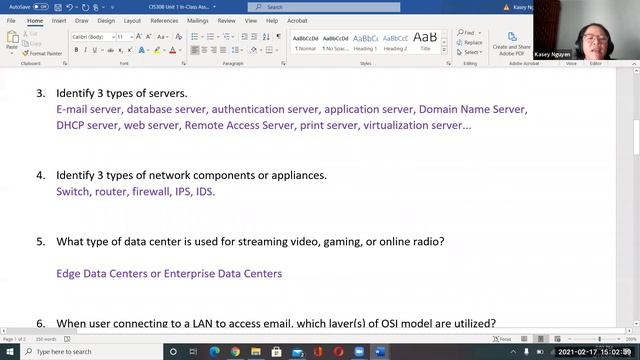Apply yellow text highlight color

[x=157, y=50]
